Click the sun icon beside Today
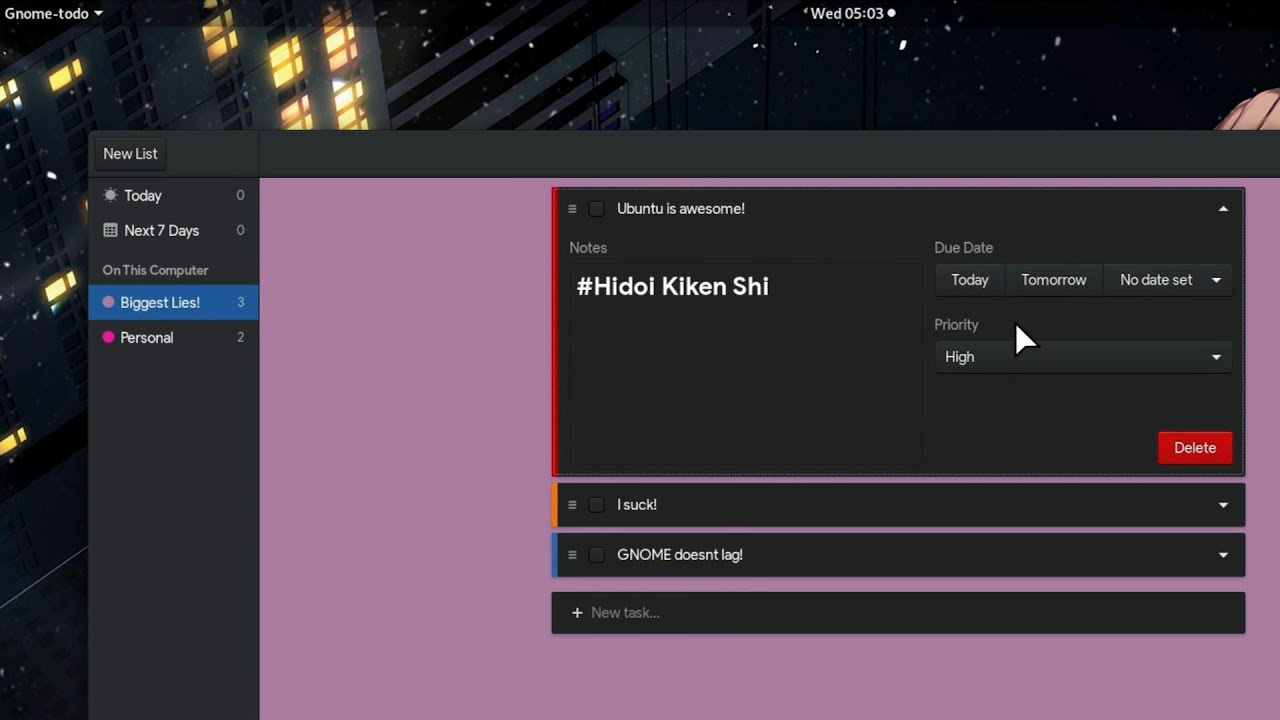The height and width of the screenshot is (720, 1280). [x=111, y=195]
